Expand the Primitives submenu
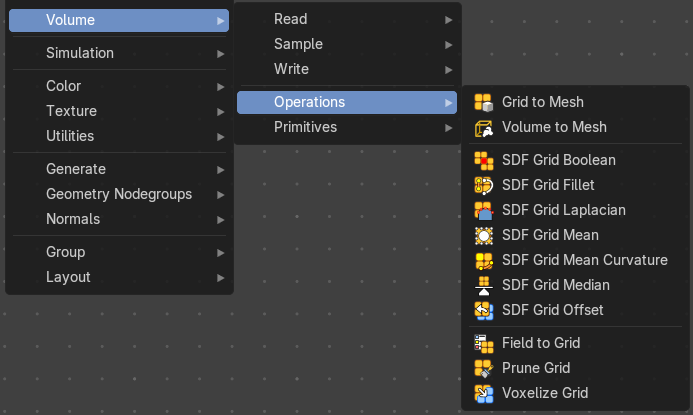The image size is (693, 415). pyautogui.click(x=347, y=127)
